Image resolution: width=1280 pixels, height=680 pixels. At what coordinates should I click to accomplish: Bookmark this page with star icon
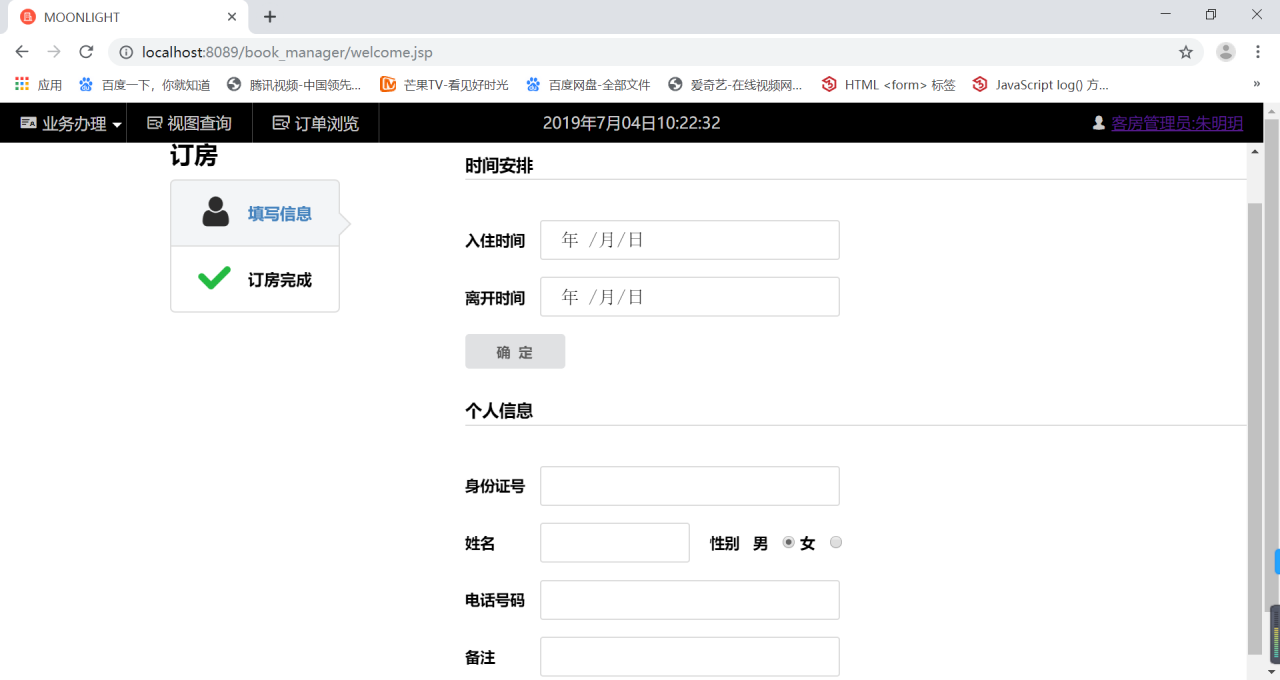coord(1186,52)
